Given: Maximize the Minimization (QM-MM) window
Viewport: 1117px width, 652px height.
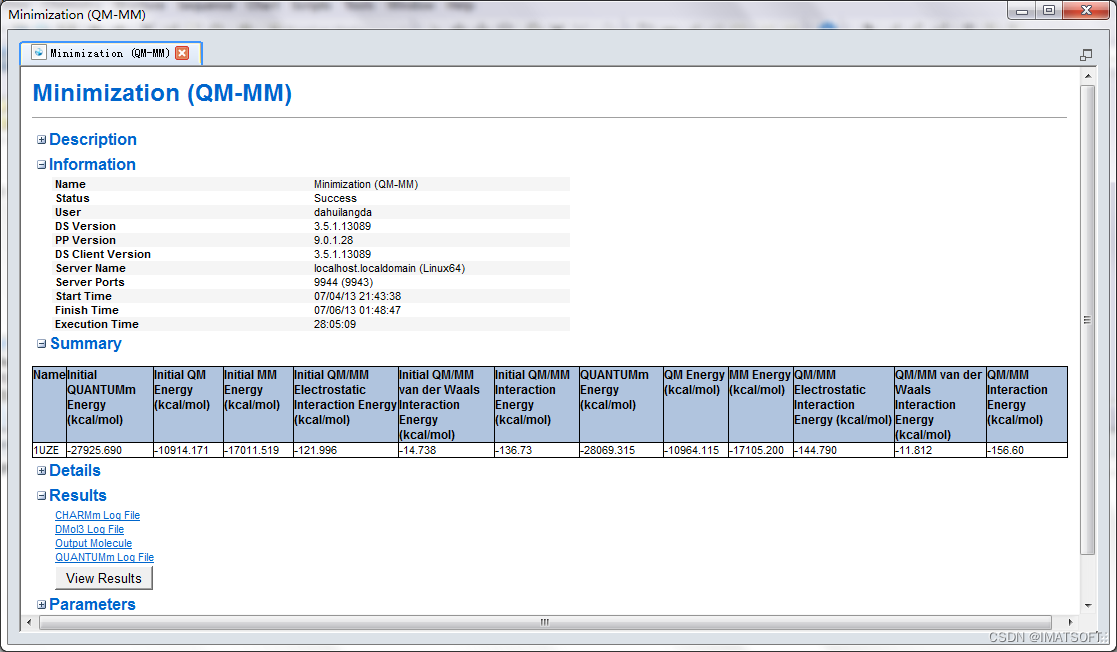Looking at the screenshot, I should pyautogui.click(x=1049, y=11).
